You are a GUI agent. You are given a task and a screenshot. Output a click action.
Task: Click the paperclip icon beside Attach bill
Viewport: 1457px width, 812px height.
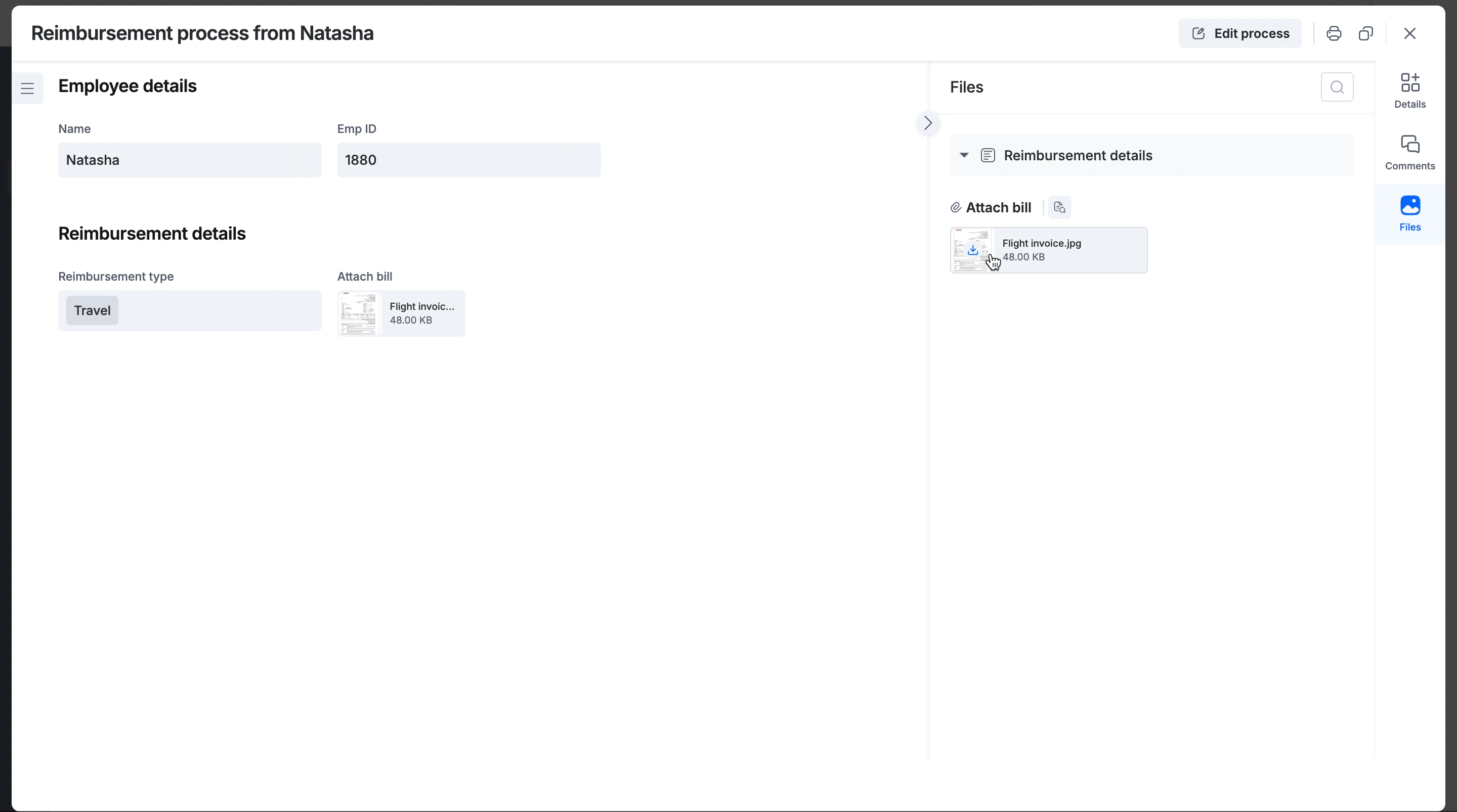coord(955,207)
